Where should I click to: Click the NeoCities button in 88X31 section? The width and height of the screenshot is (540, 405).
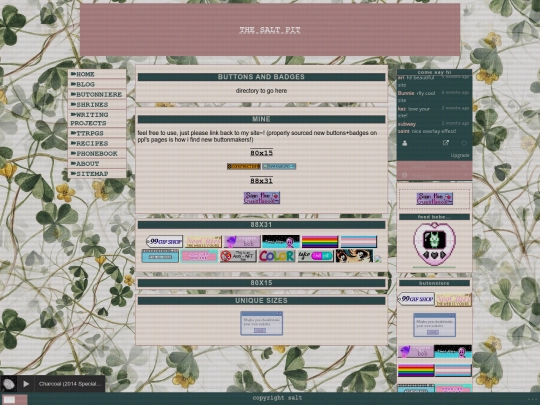[x=203, y=241]
